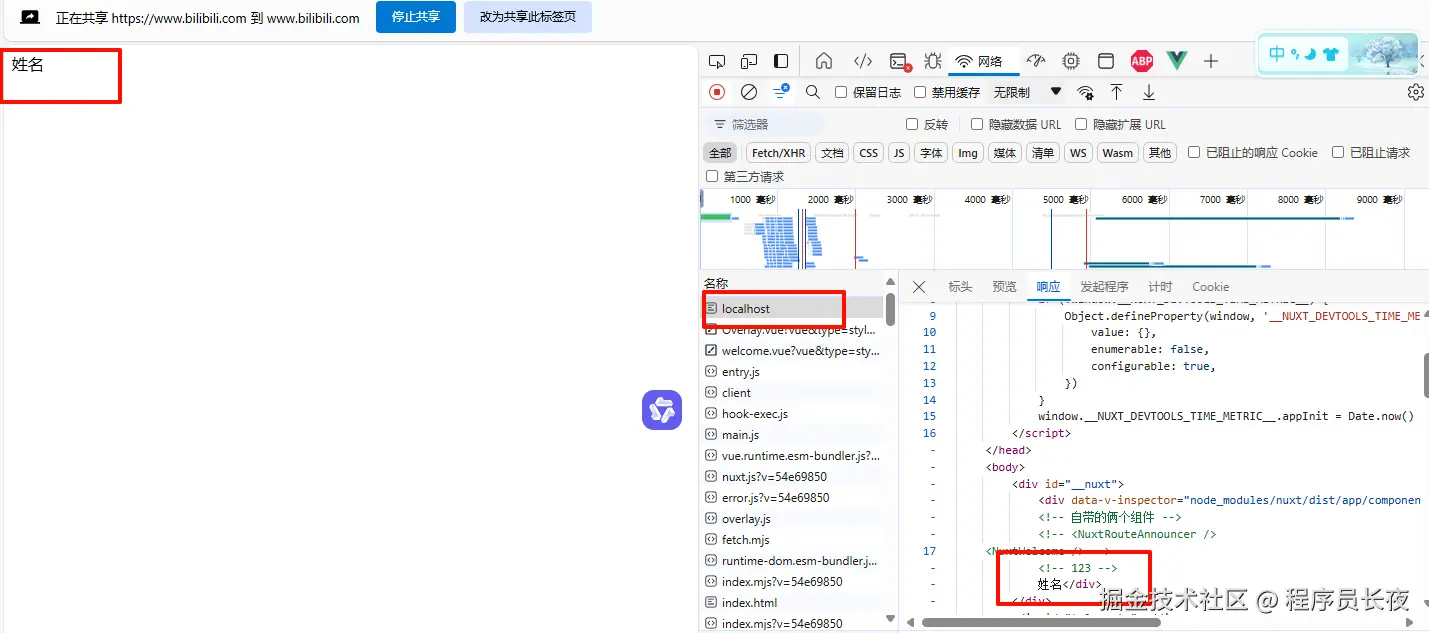Open network conditions wifi-gear icon

coord(1085,92)
